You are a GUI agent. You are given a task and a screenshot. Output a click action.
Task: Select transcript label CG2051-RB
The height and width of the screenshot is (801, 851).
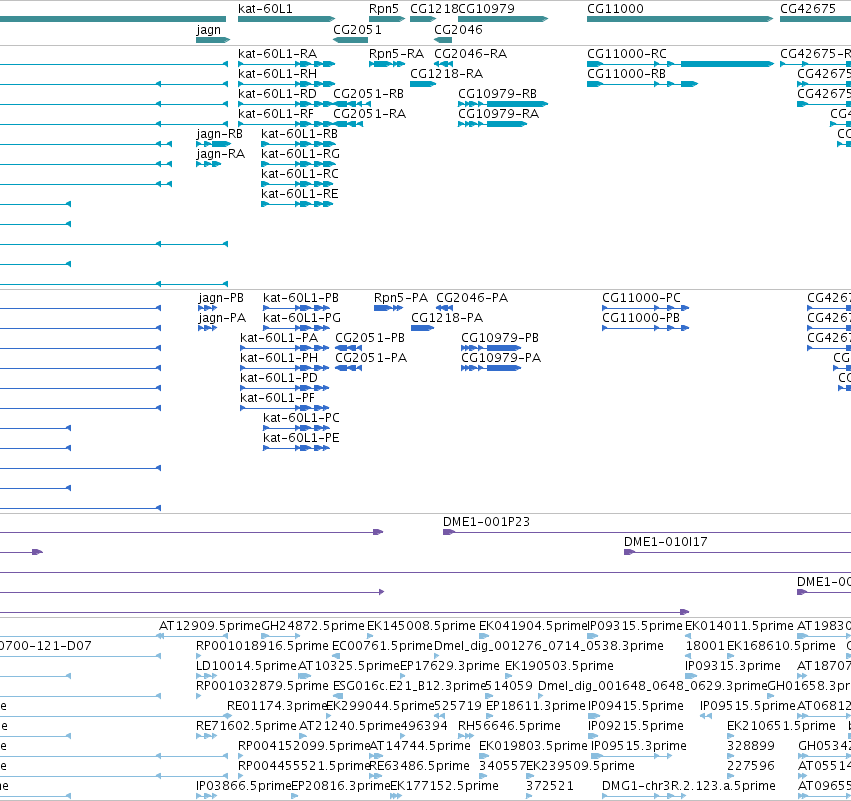point(369,94)
